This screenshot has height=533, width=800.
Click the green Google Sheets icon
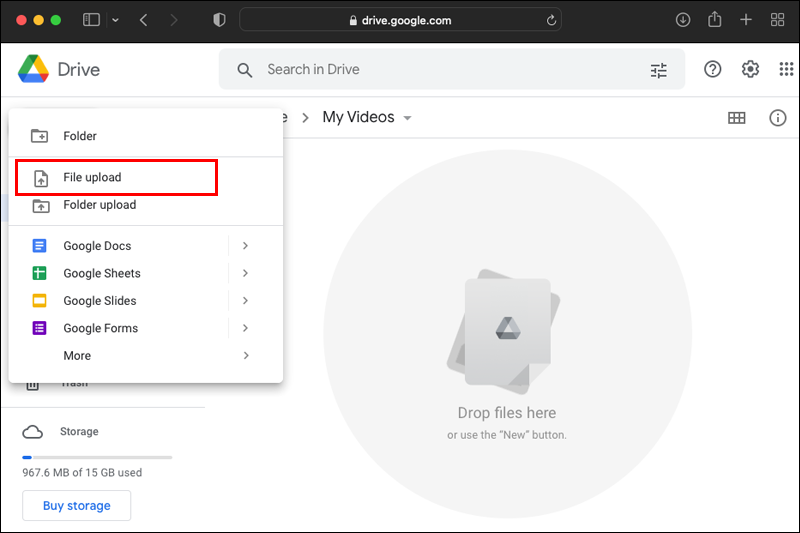[x=39, y=273]
